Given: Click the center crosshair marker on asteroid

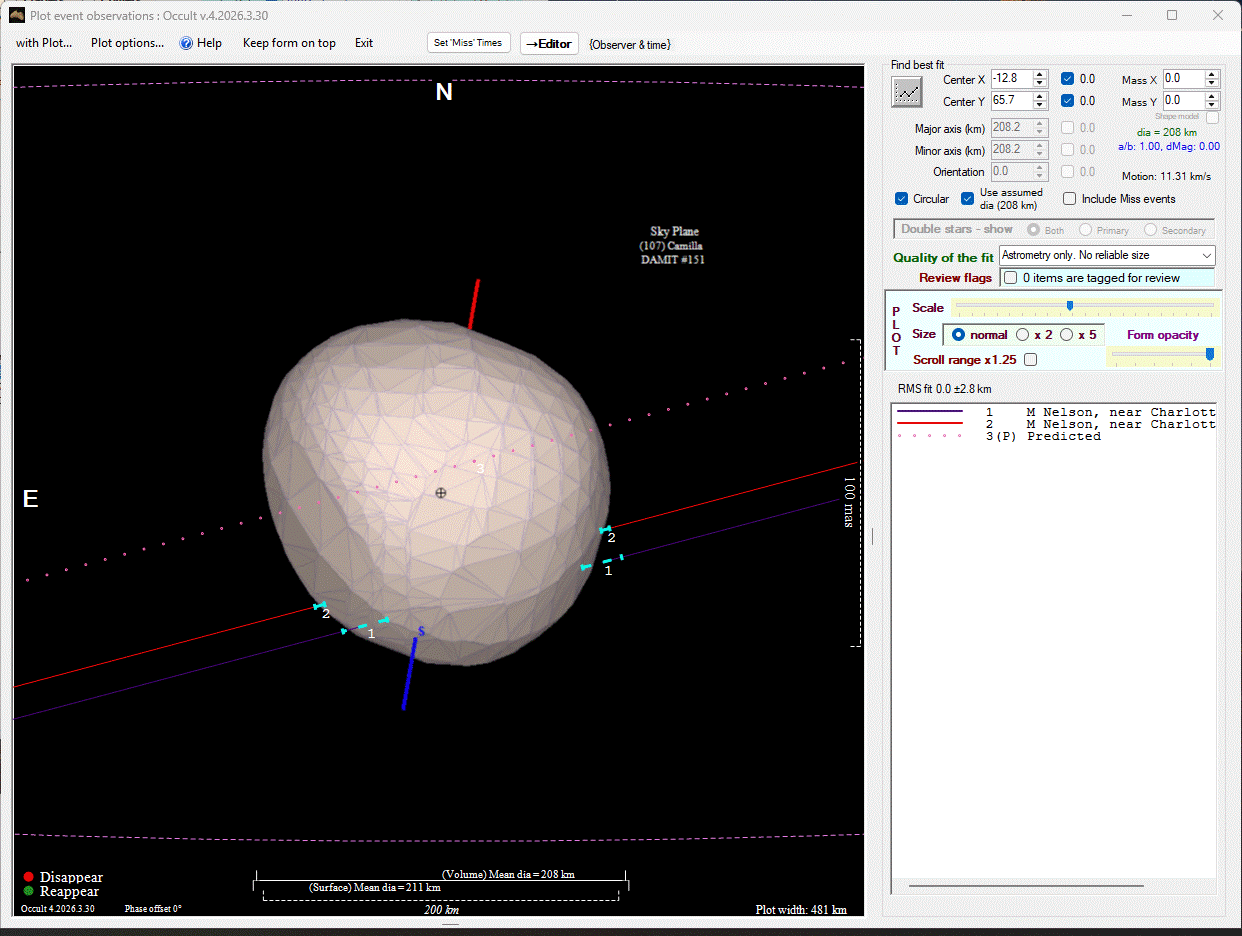Looking at the screenshot, I should (x=440, y=492).
